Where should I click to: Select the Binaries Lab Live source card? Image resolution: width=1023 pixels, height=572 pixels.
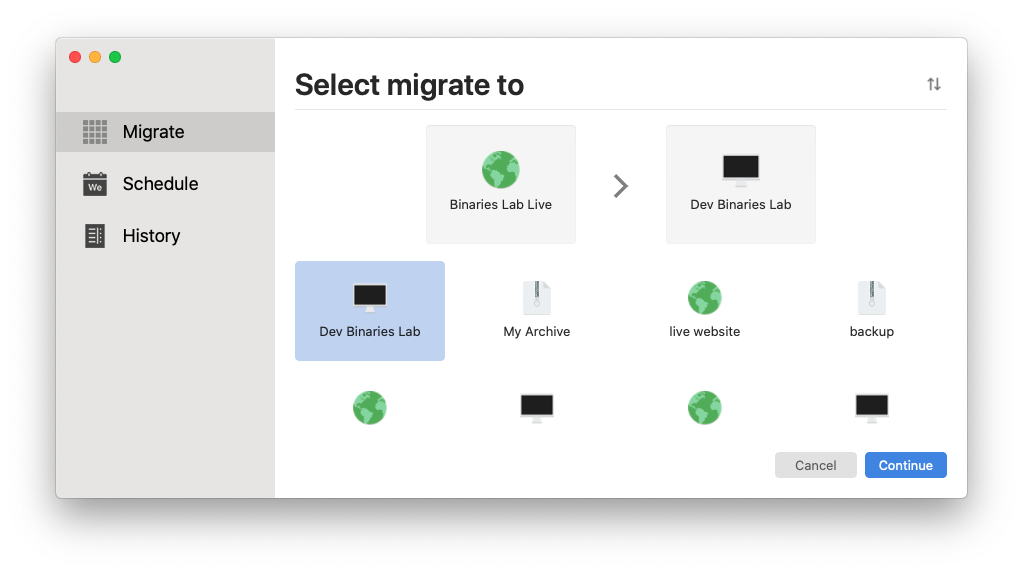coord(500,185)
